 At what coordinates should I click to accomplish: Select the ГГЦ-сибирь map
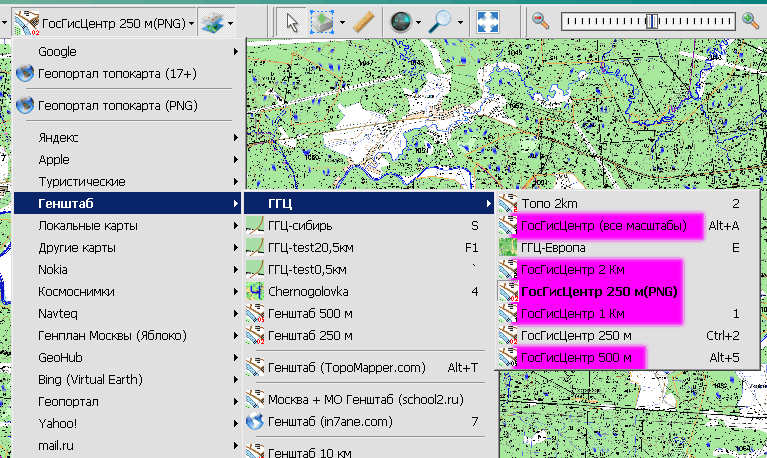[x=369, y=226]
